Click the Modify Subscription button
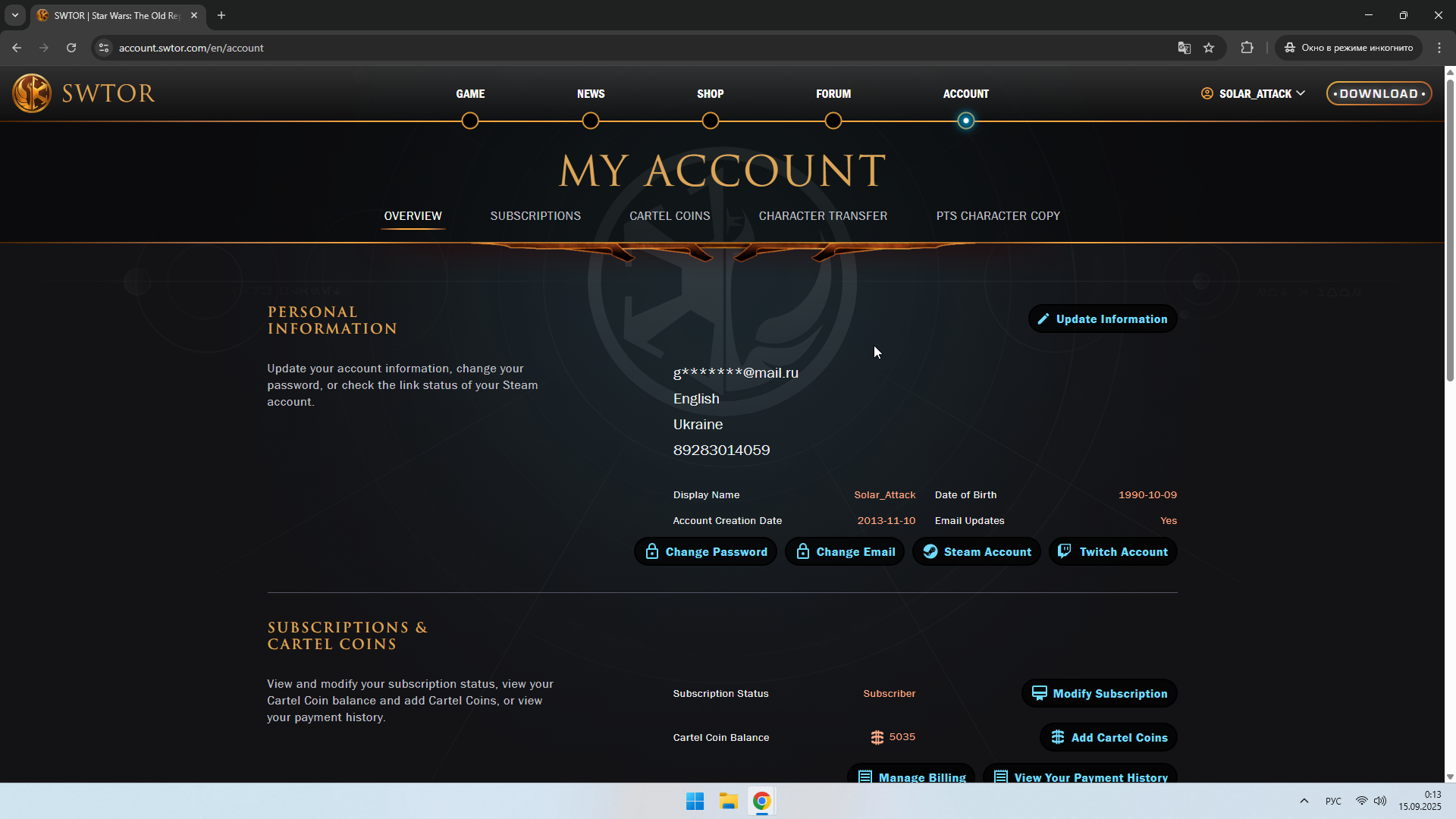 (x=1100, y=694)
